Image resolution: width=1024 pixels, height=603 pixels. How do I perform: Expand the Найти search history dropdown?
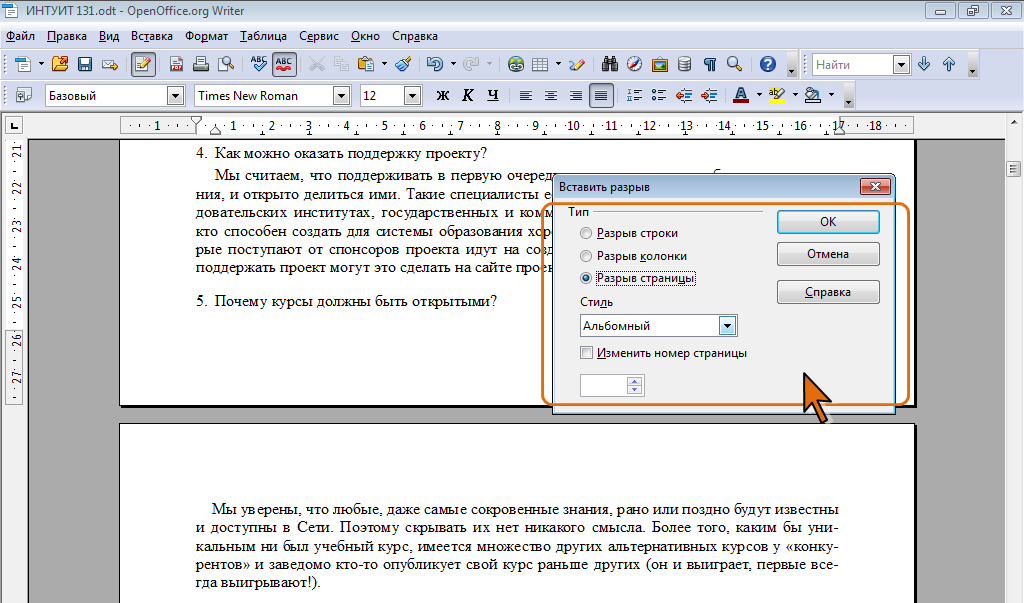pos(901,65)
